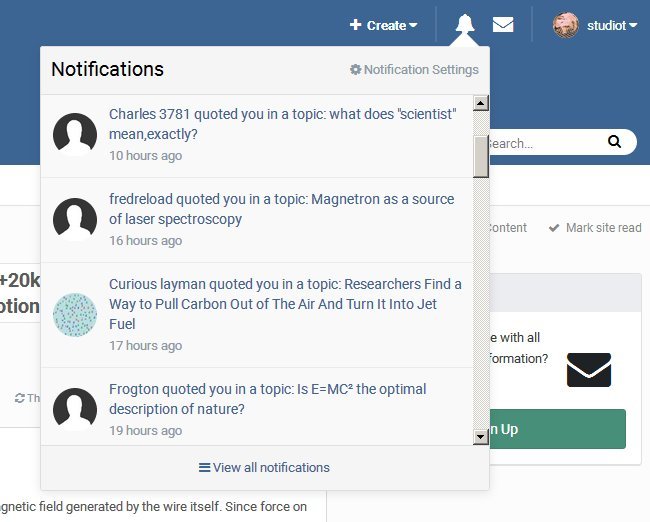
Task: Click the green Sign Up button
Action: pos(558,429)
